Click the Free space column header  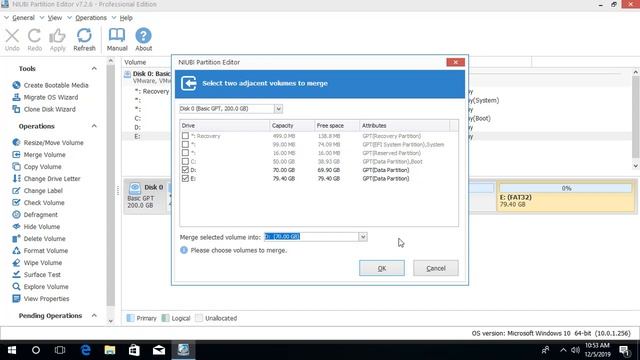tap(337, 126)
